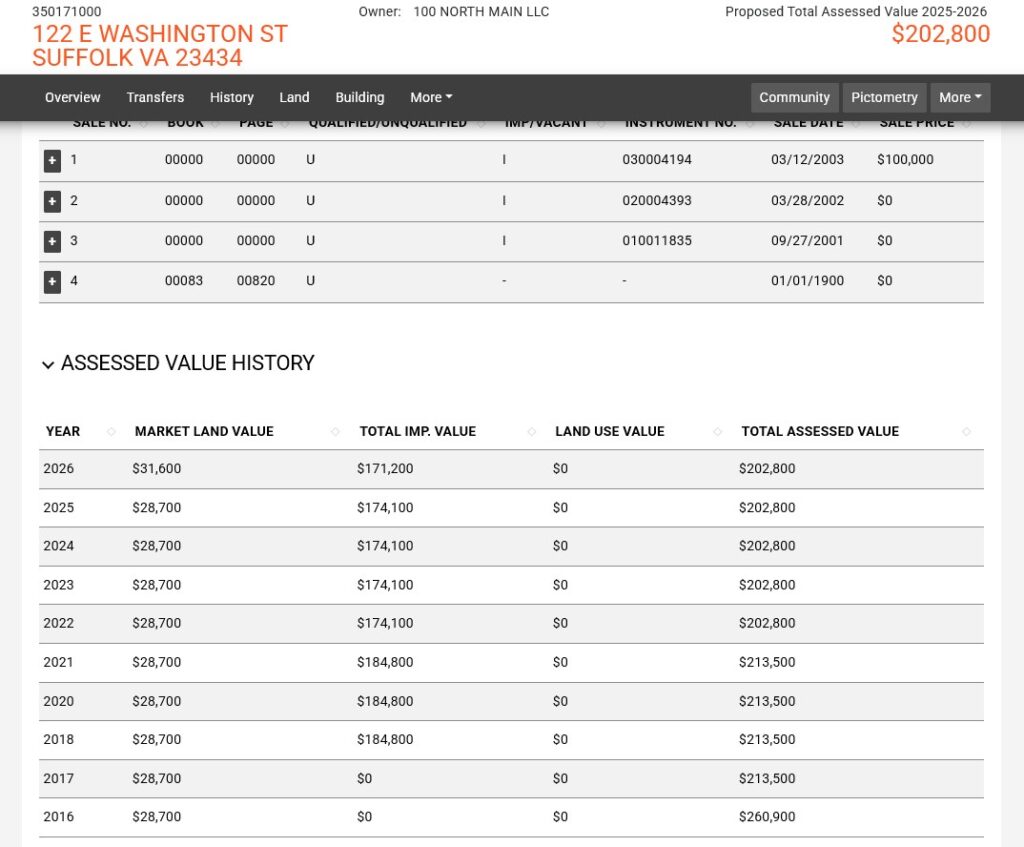This screenshot has width=1024, height=847.
Task: Expand sale number 2 row details
Action: 52,201
